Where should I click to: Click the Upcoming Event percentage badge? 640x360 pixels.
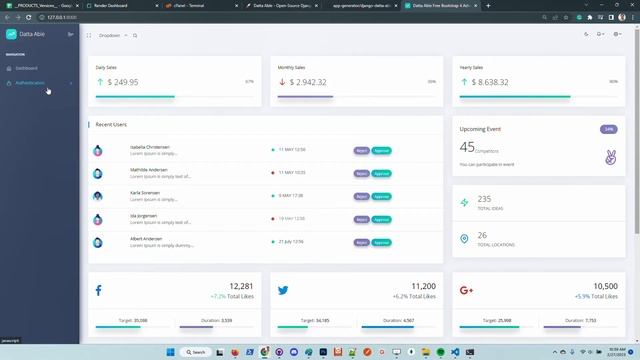(x=609, y=129)
